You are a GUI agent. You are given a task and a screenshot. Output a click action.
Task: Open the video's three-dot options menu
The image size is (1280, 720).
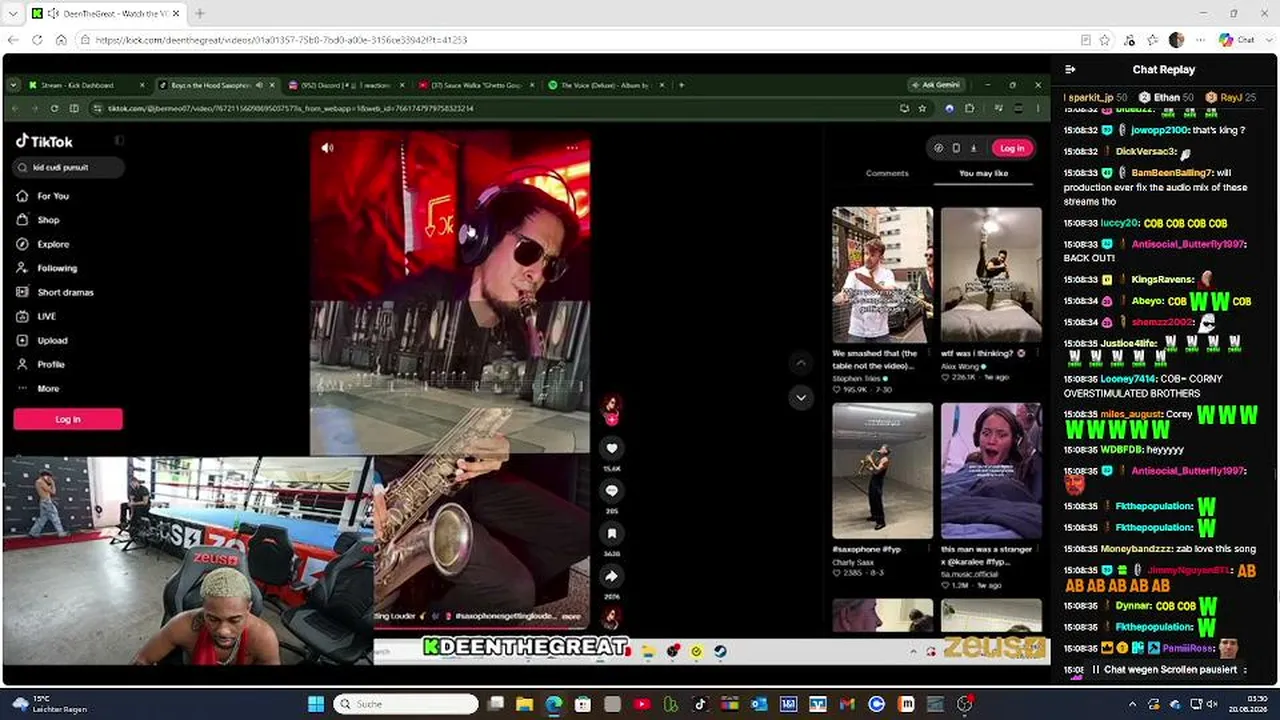[572, 148]
